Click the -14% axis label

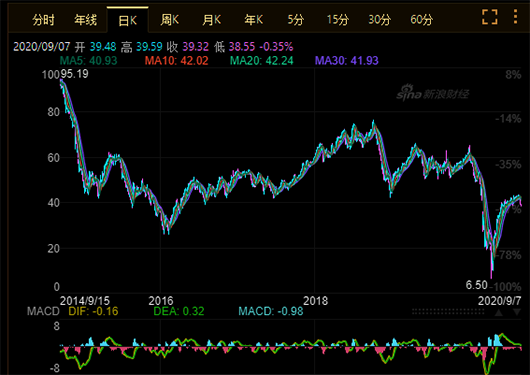coord(508,119)
